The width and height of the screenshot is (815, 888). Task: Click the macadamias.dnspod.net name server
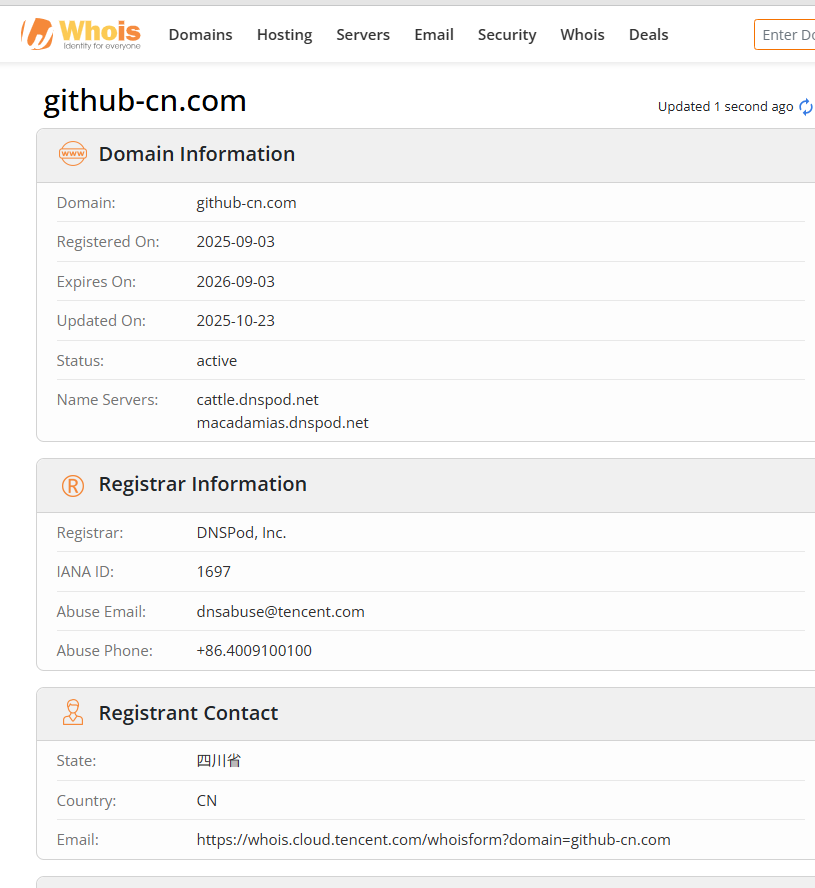tap(282, 423)
